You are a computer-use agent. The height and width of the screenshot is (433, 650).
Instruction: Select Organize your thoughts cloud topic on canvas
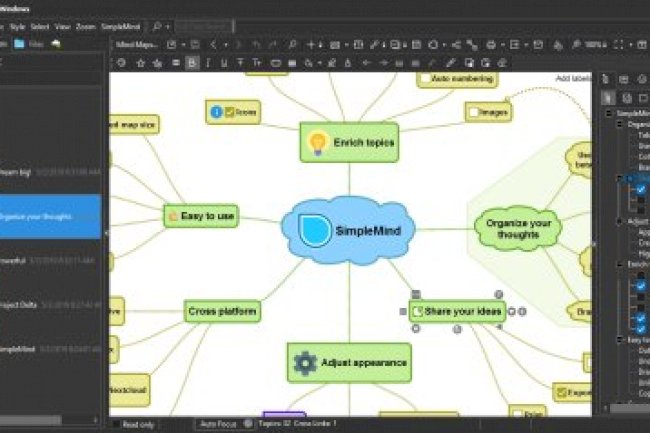click(x=518, y=229)
